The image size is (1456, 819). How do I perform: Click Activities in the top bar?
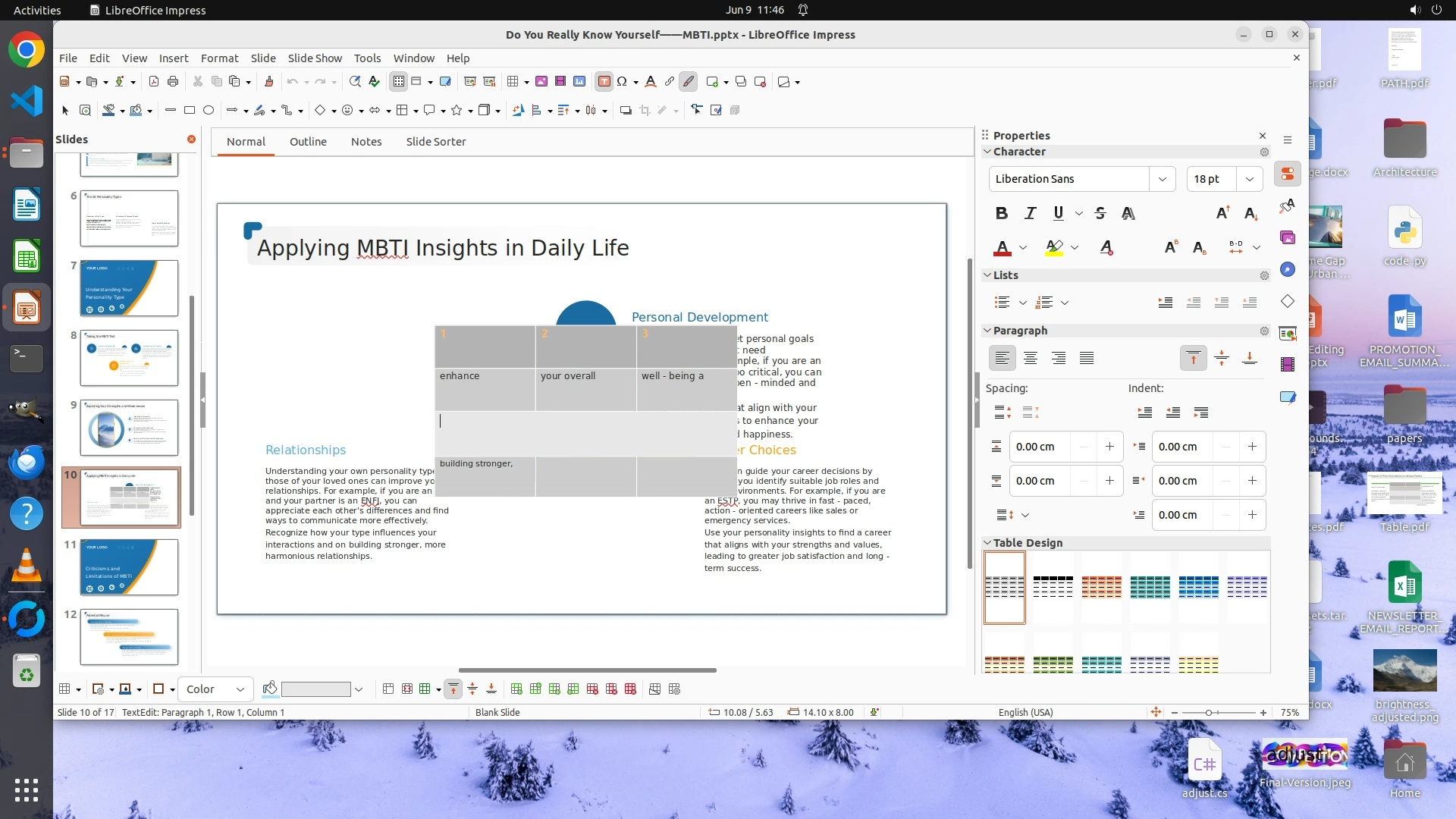tap(37, 10)
